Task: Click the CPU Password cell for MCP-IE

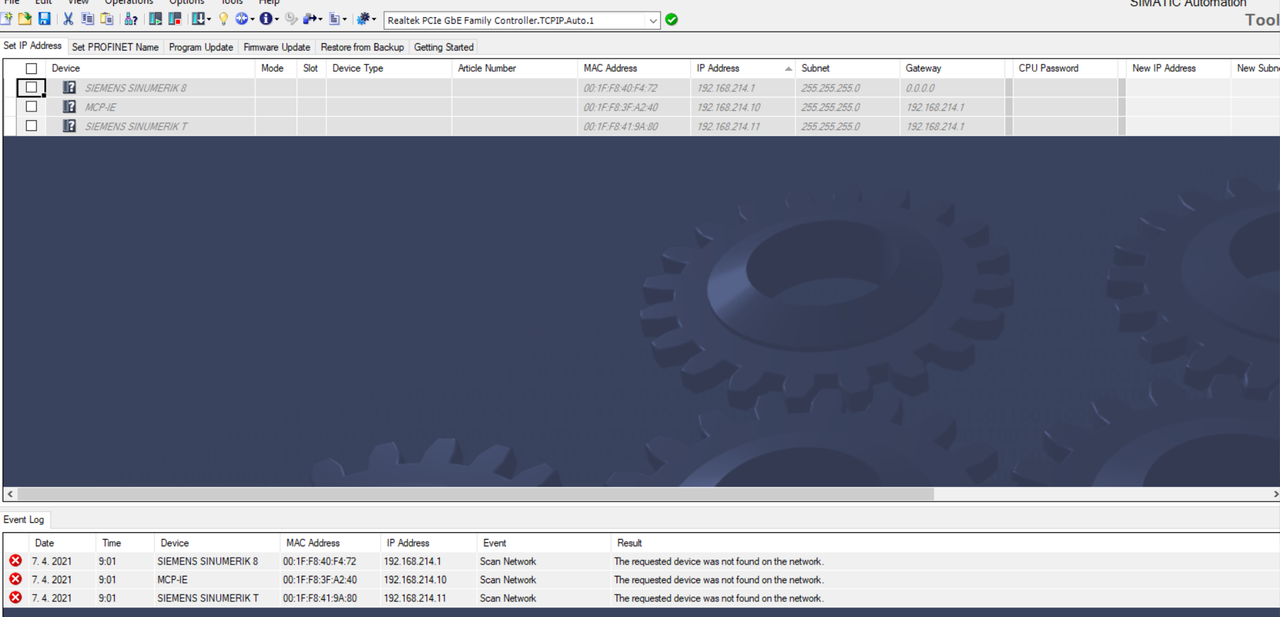Action: 1066,107
